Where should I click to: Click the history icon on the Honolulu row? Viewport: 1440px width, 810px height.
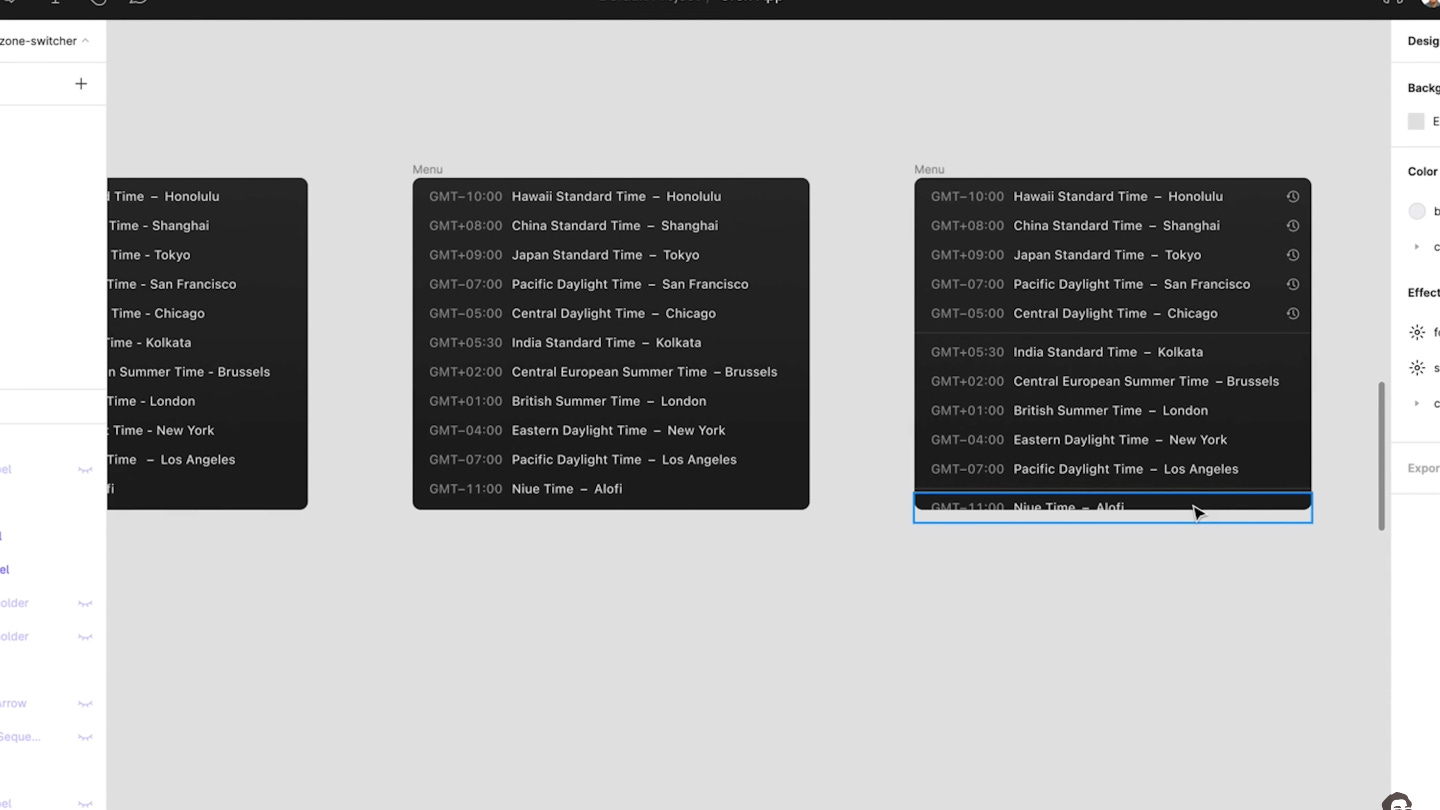(x=1292, y=197)
